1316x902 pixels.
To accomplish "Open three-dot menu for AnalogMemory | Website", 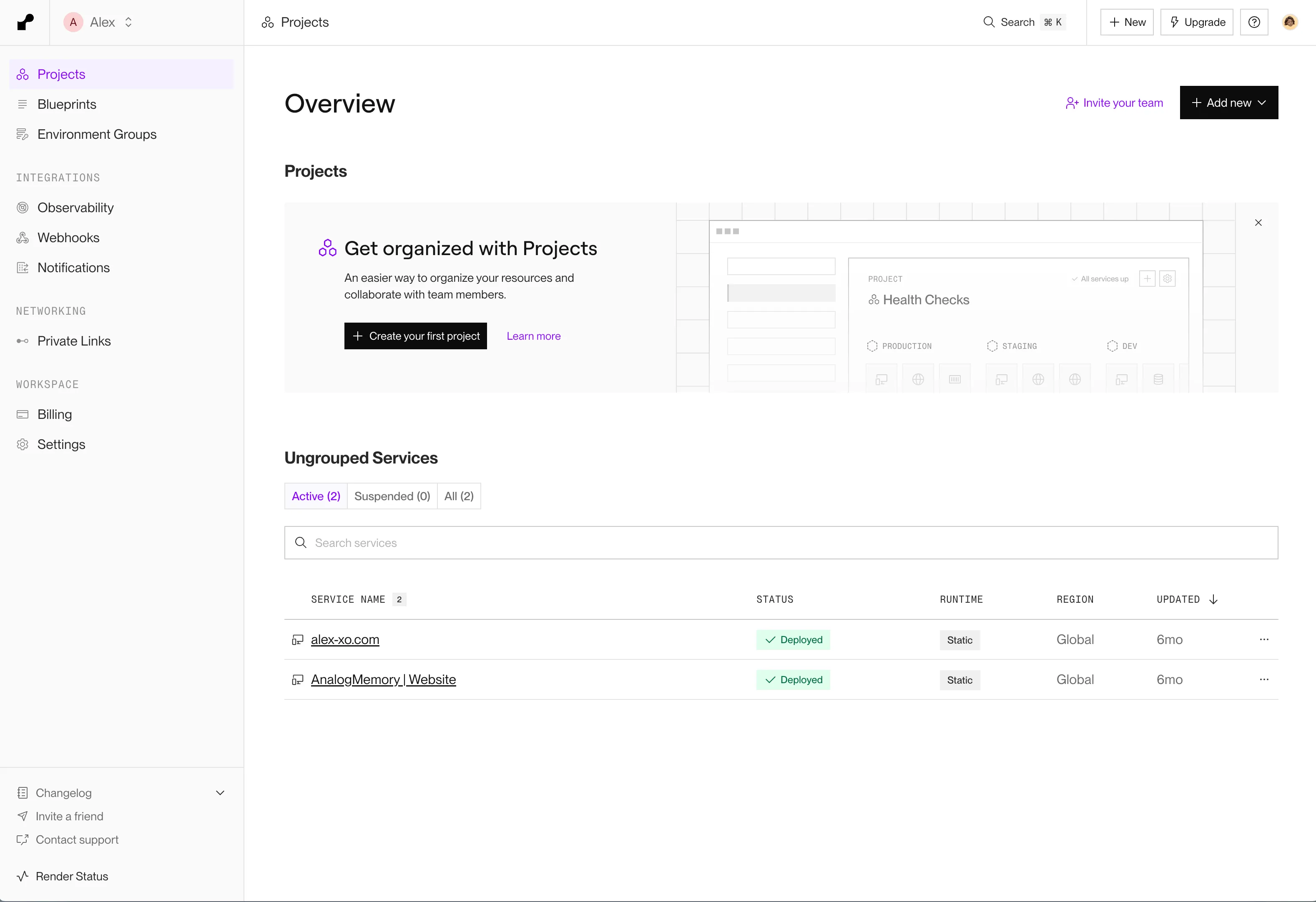I will 1264,679.
